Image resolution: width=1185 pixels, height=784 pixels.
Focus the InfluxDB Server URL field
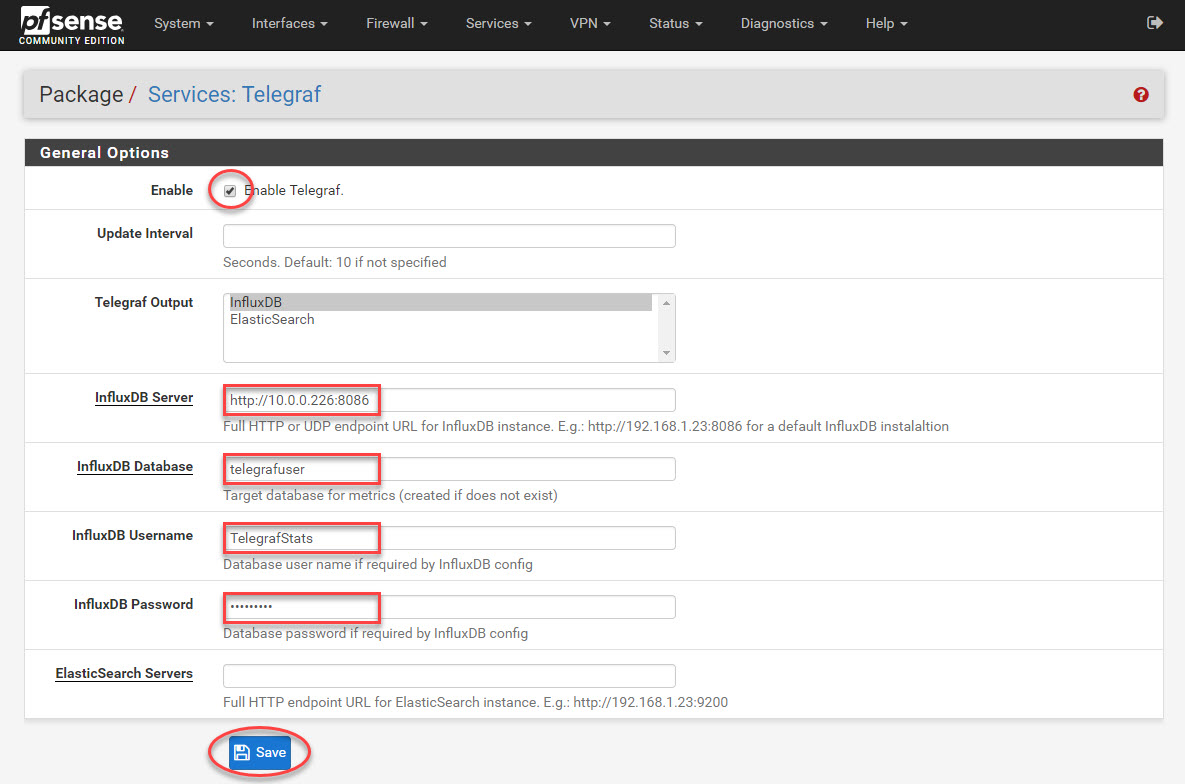coord(449,400)
